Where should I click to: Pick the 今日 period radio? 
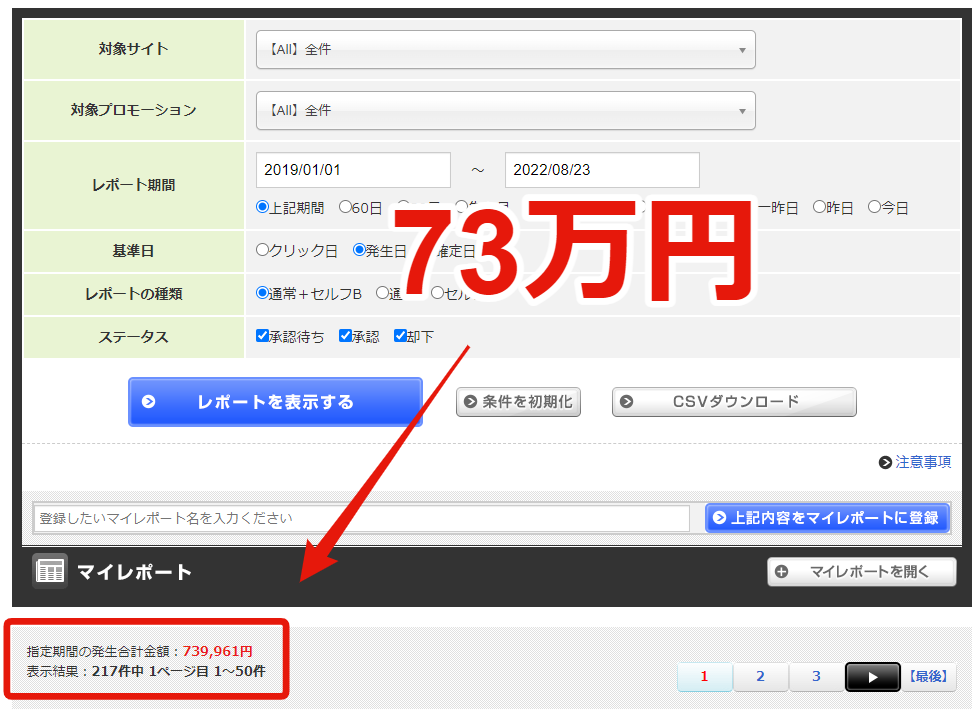(874, 207)
